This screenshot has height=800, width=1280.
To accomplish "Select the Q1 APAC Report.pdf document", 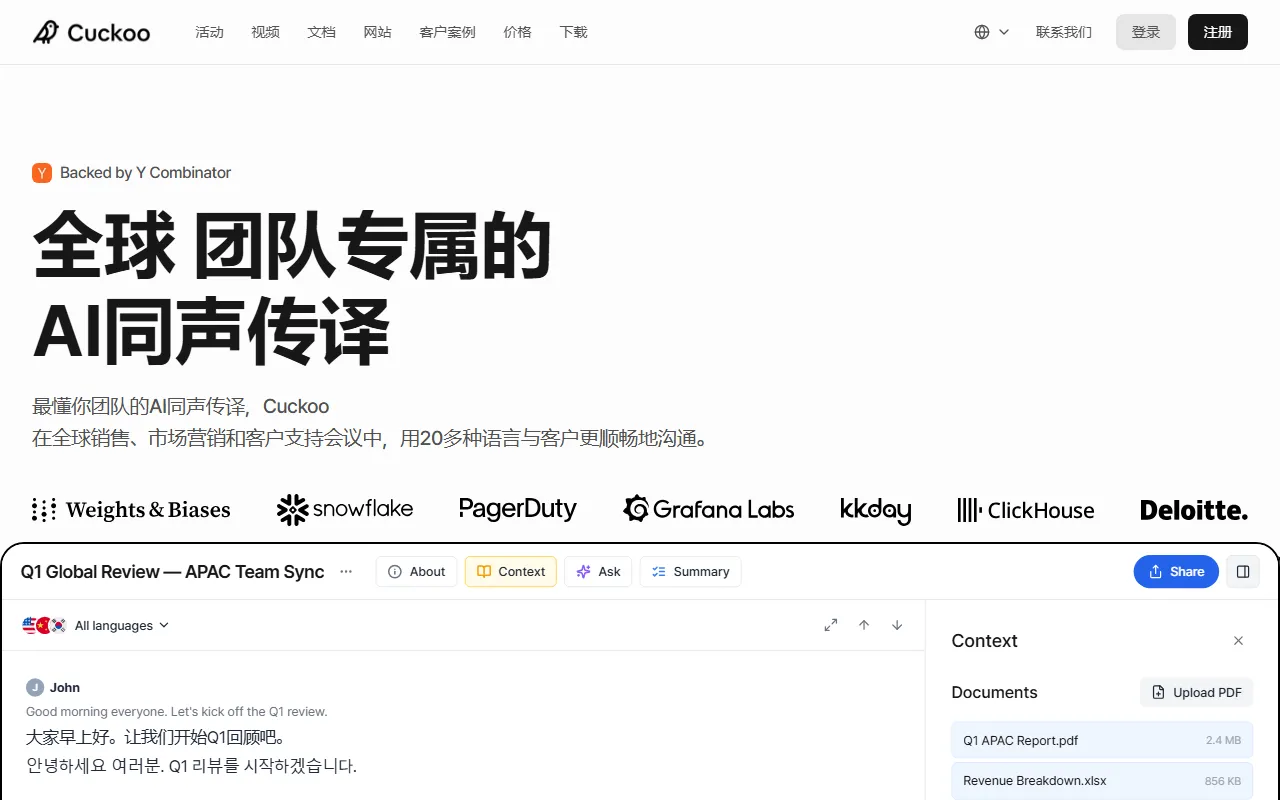I will (1020, 740).
